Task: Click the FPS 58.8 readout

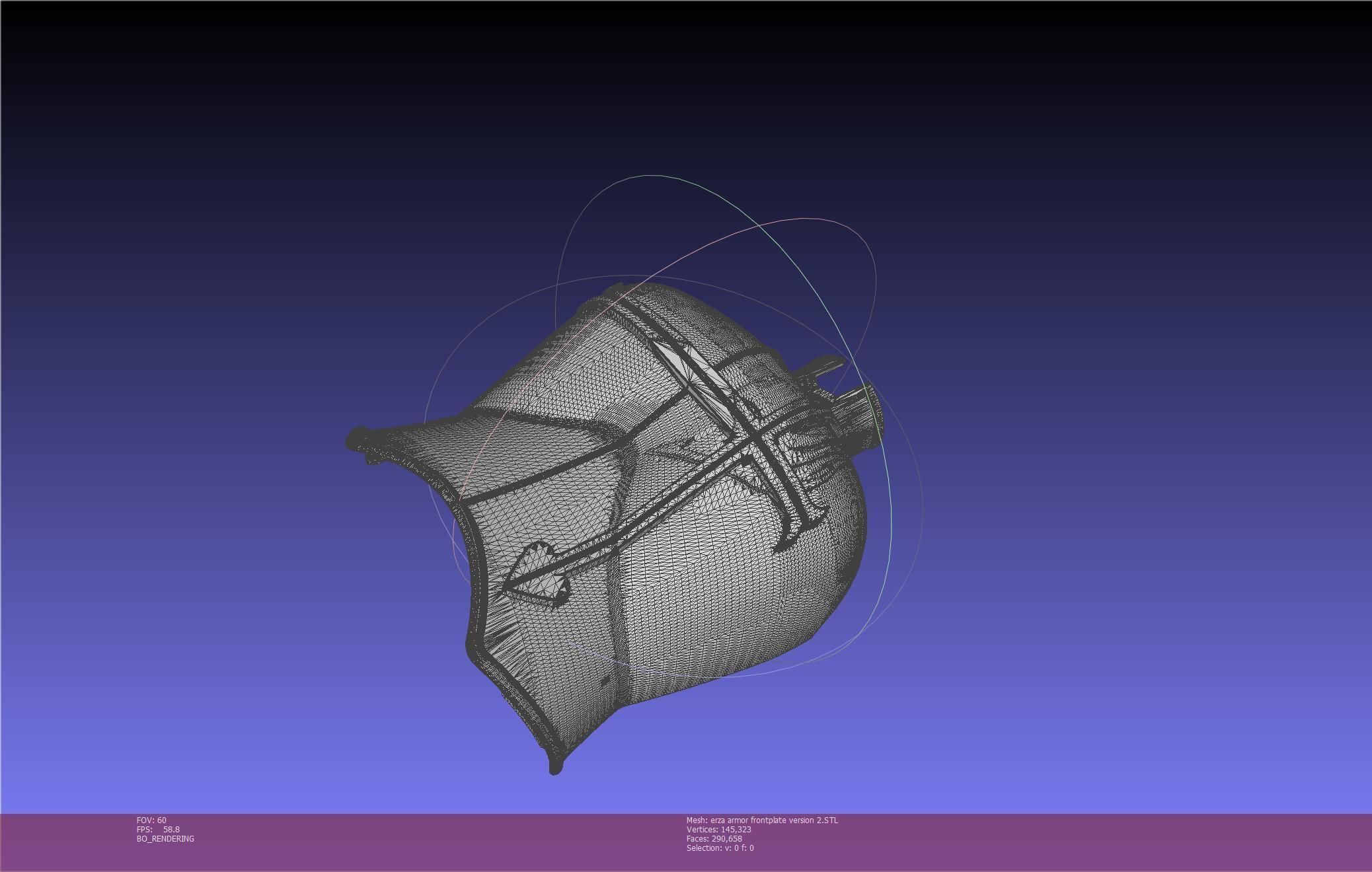Action: tap(158, 829)
